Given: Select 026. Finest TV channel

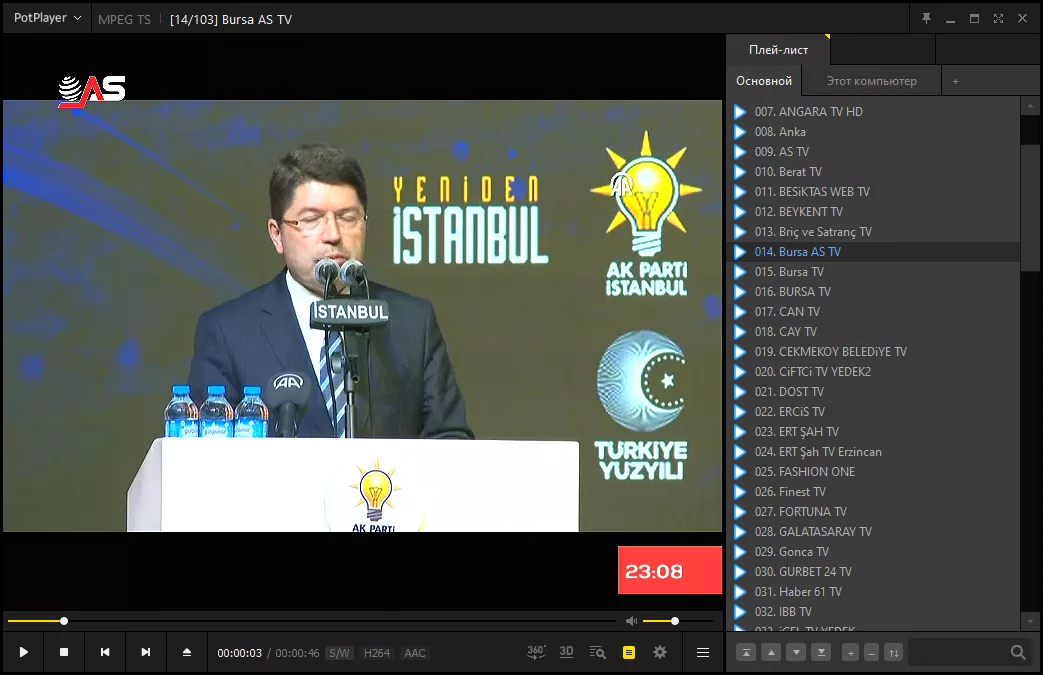Looking at the screenshot, I should [x=875, y=491].
